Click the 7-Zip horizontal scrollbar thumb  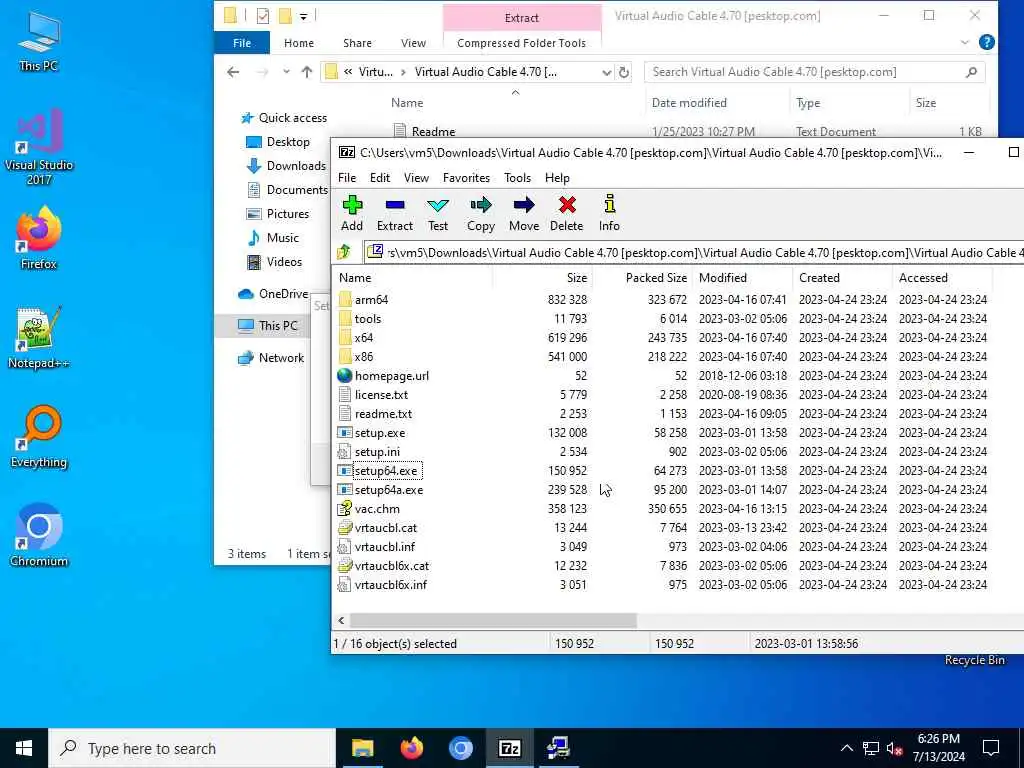pos(493,620)
